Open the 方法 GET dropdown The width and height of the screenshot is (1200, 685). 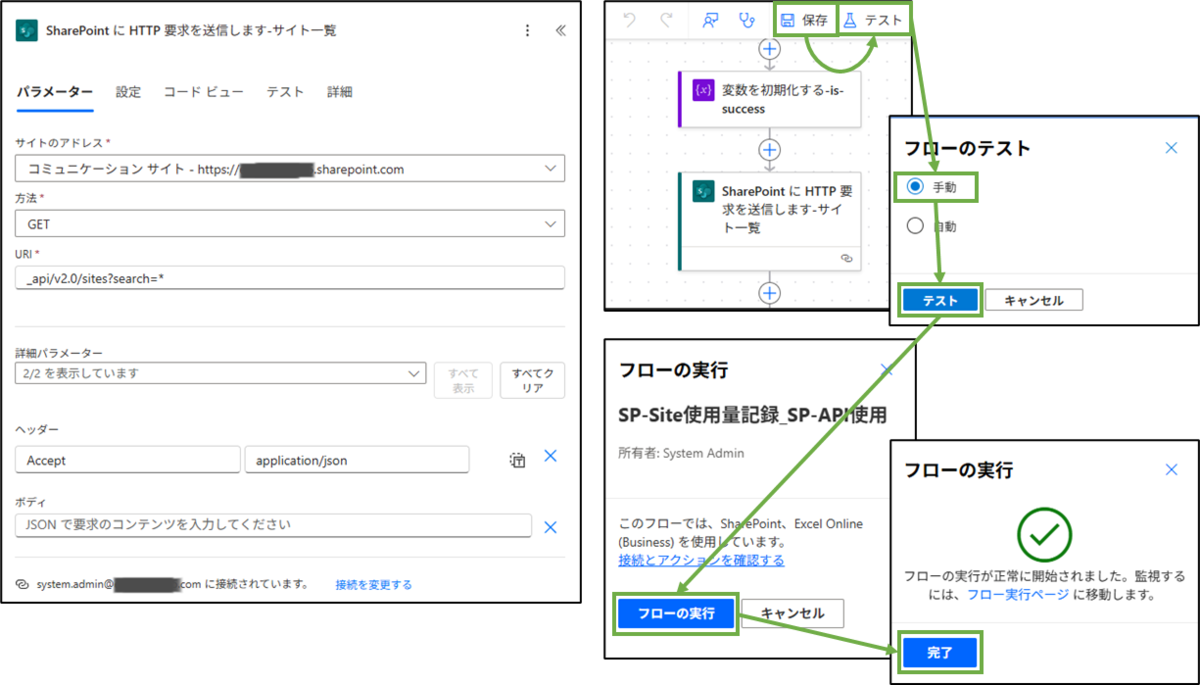[x=290, y=224]
